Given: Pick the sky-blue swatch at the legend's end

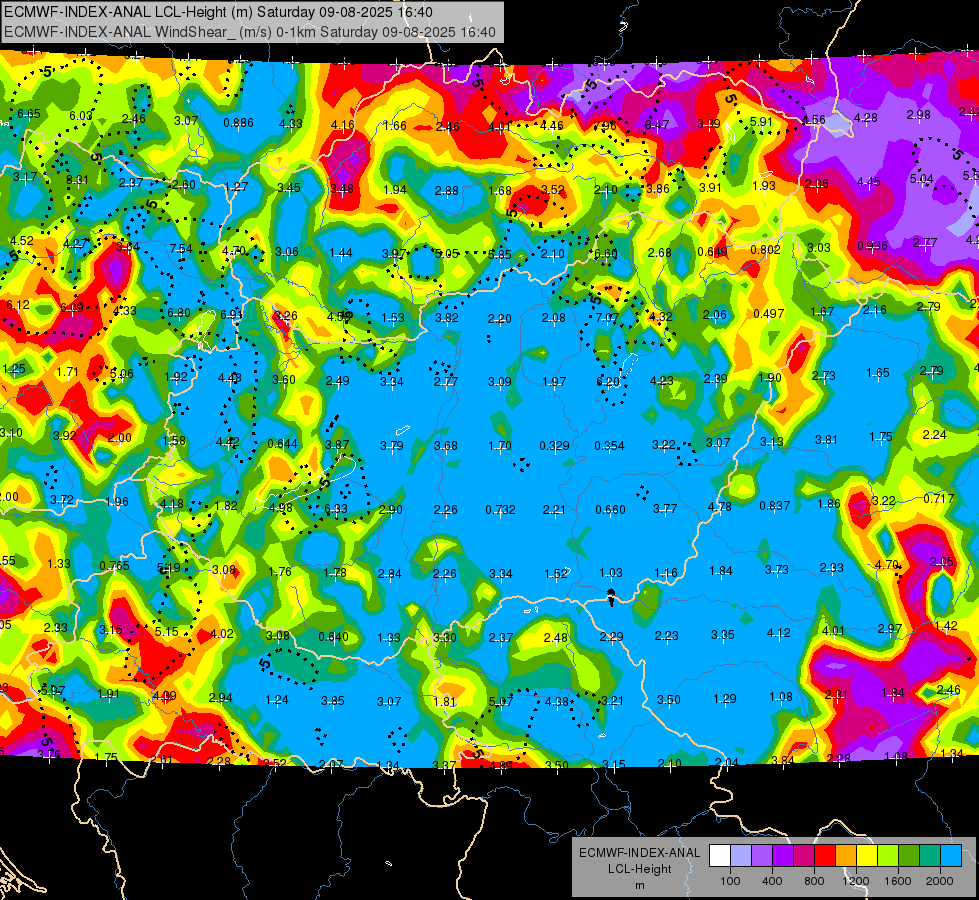Looking at the screenshot, I should coord(950,856).
